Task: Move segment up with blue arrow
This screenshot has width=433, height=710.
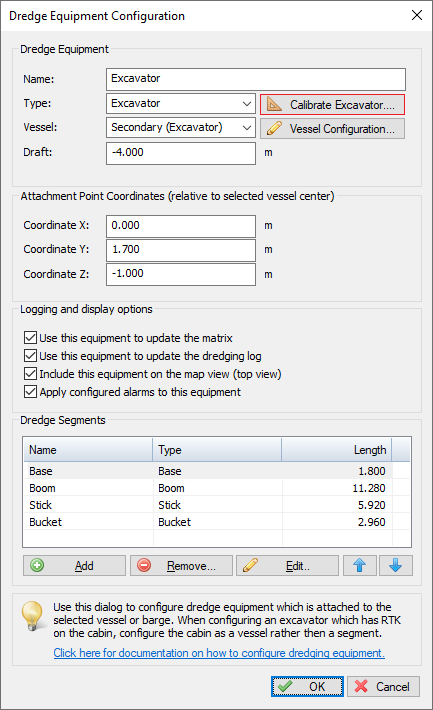Action: coord(360,566)
